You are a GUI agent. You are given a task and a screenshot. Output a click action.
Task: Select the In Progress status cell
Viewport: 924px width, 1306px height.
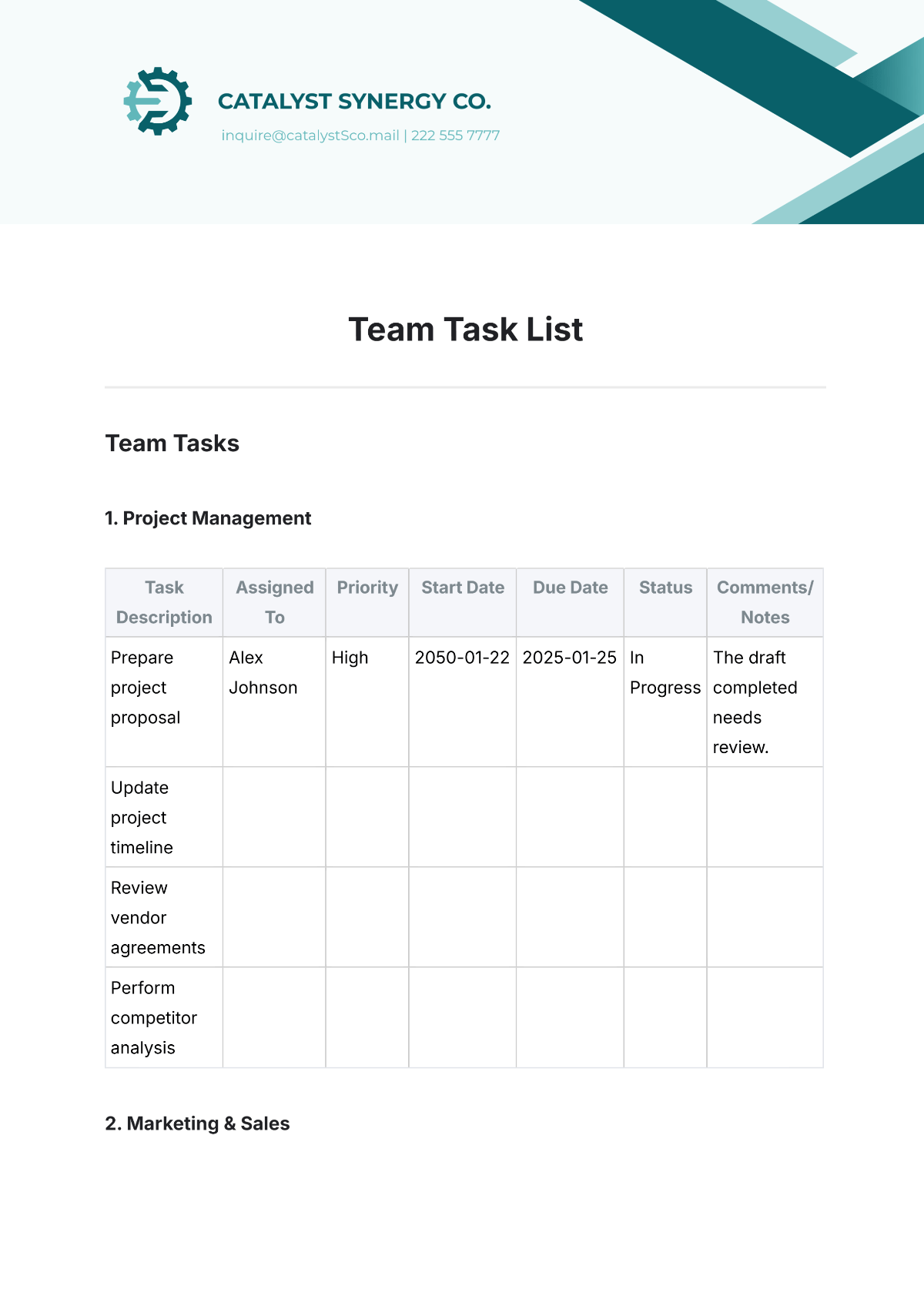pos(665,702)
